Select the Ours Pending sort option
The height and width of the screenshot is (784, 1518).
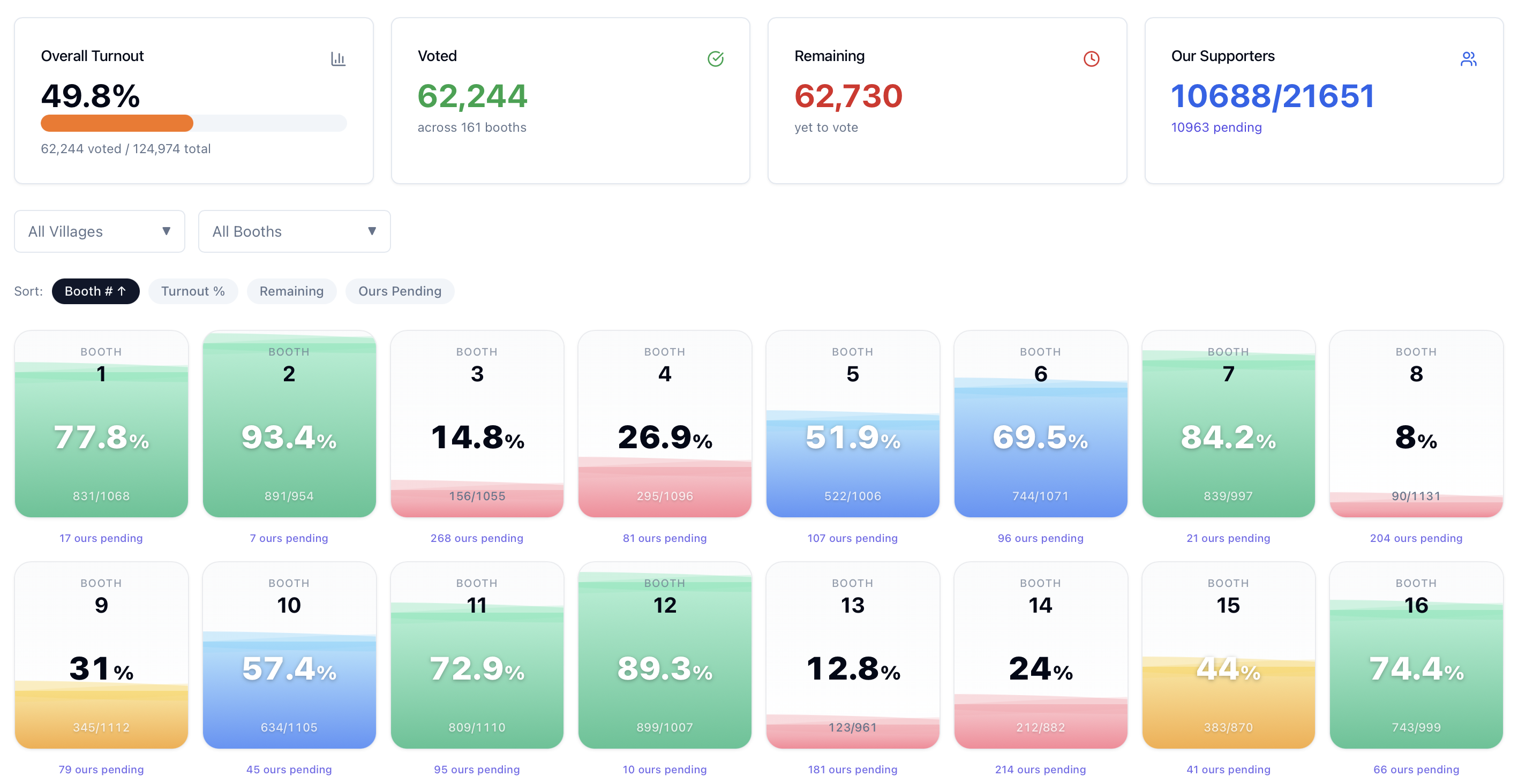click(400, 291)
